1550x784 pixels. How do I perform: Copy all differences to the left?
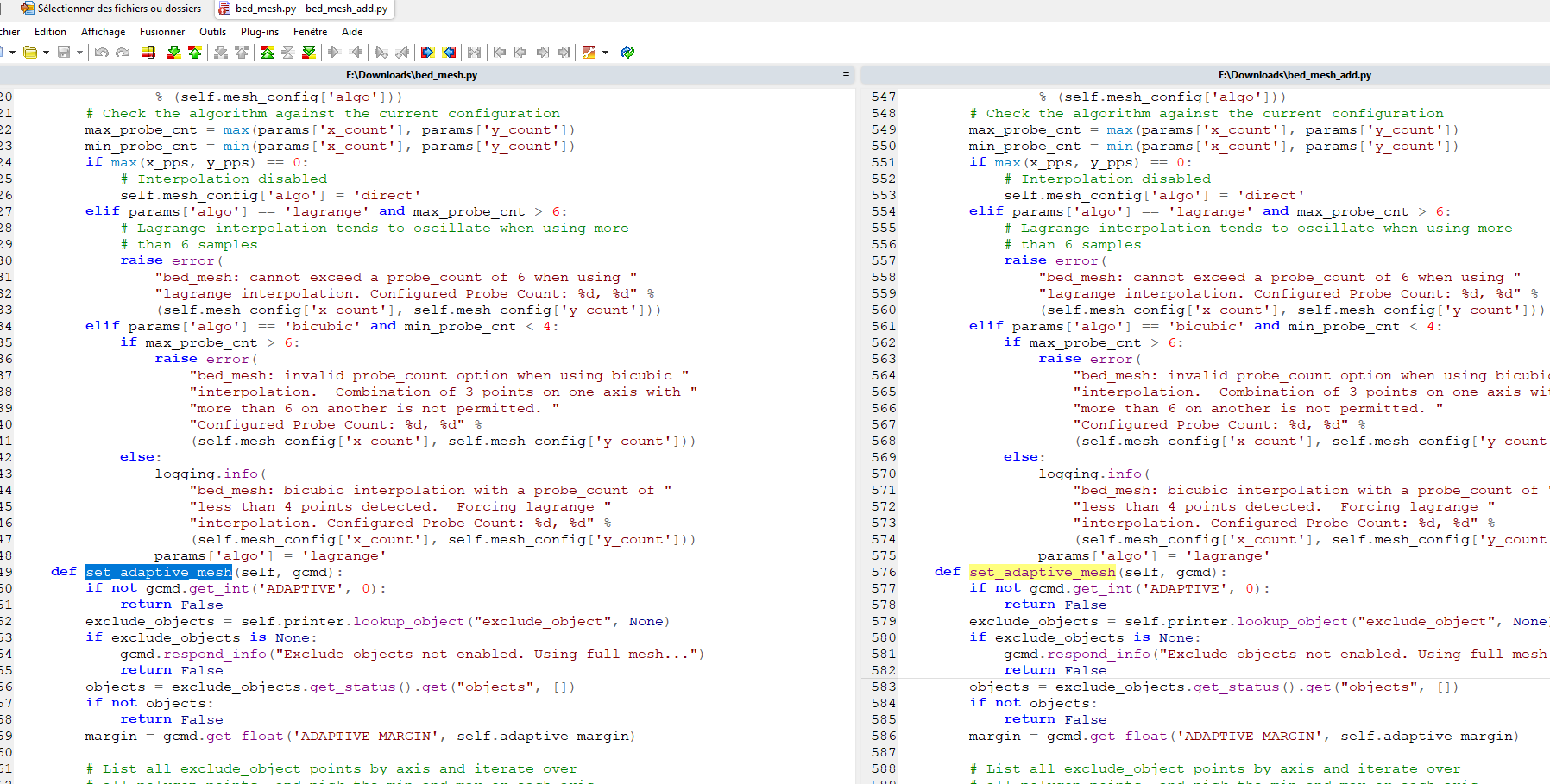tap(449, 53)
